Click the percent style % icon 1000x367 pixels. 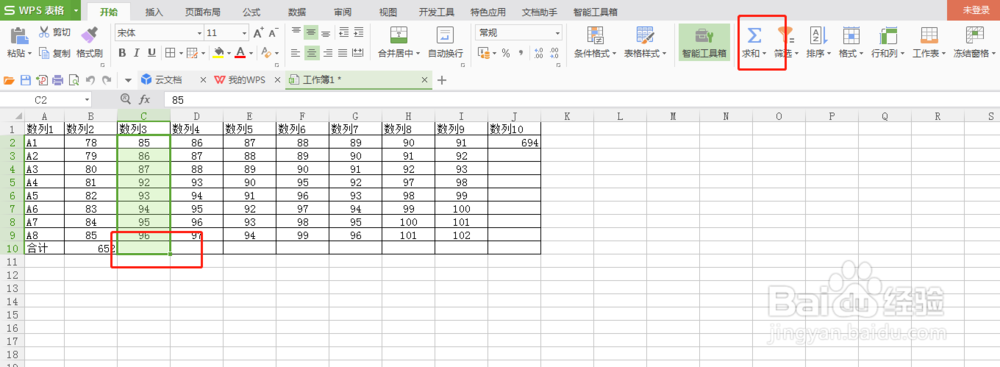pos(506,54)
